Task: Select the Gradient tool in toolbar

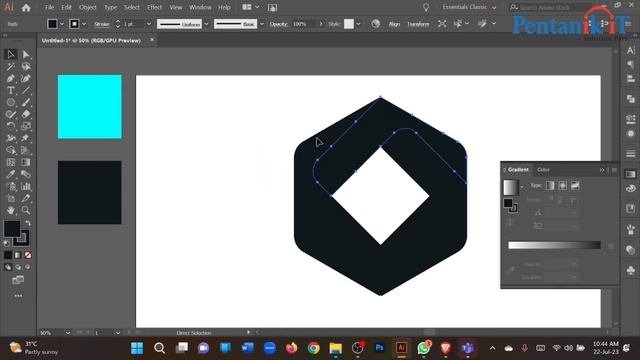Action: [x=26, y=162]
